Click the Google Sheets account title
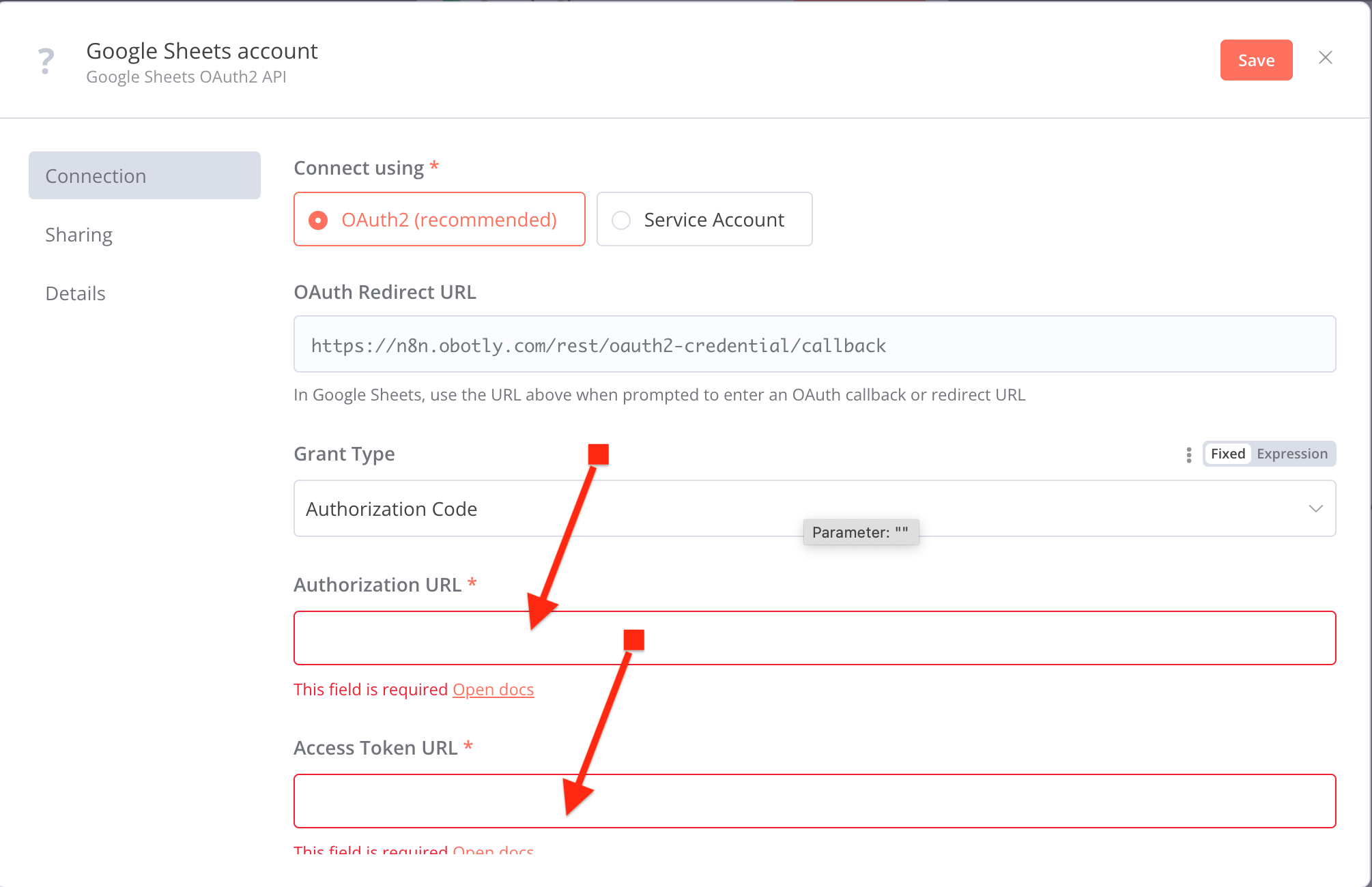 point(202,51)
